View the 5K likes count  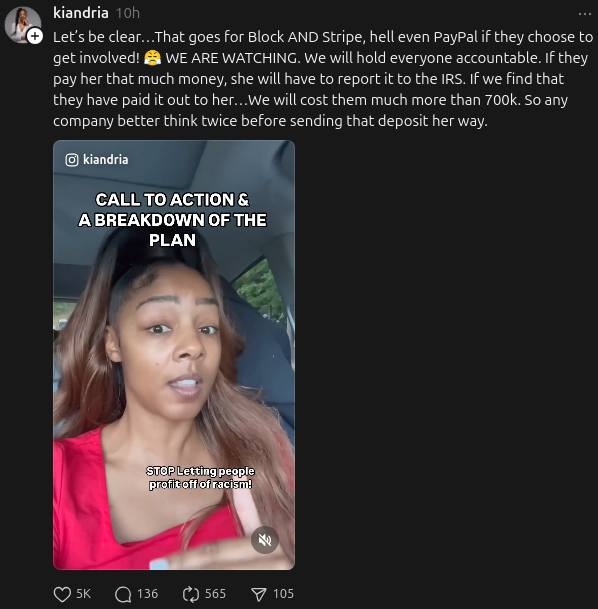(x=83, y=594)
